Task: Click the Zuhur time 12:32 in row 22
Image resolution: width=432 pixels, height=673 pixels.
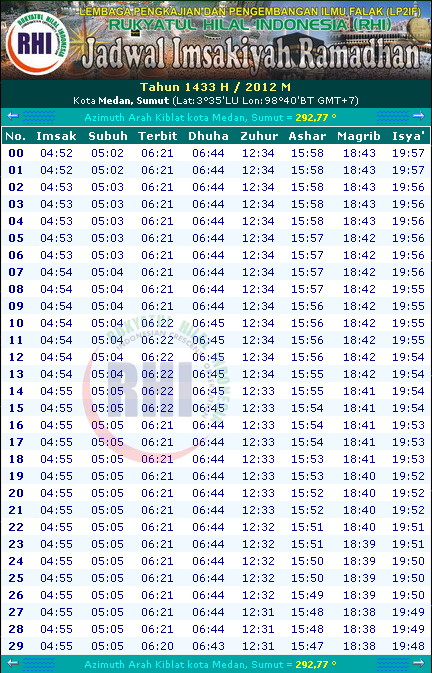Action: 258,527
